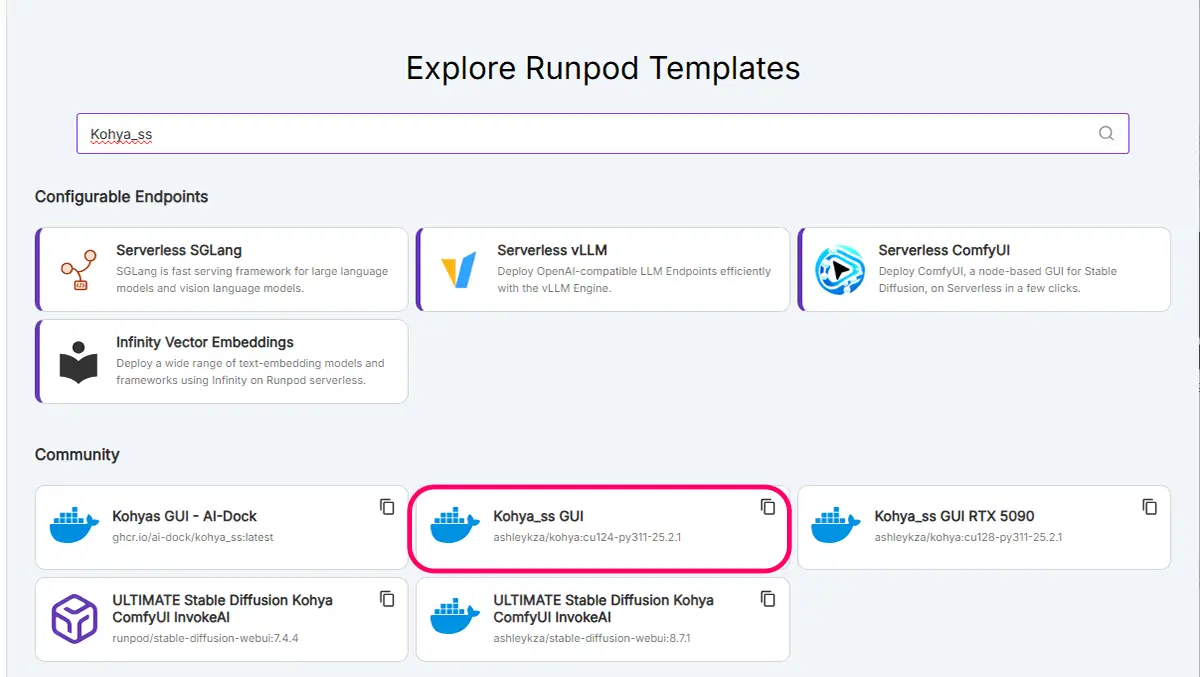
Task: Click the image name ghcr.io/ai-dock/kohya_ss:latest
Action: click(x=193, y=537)
